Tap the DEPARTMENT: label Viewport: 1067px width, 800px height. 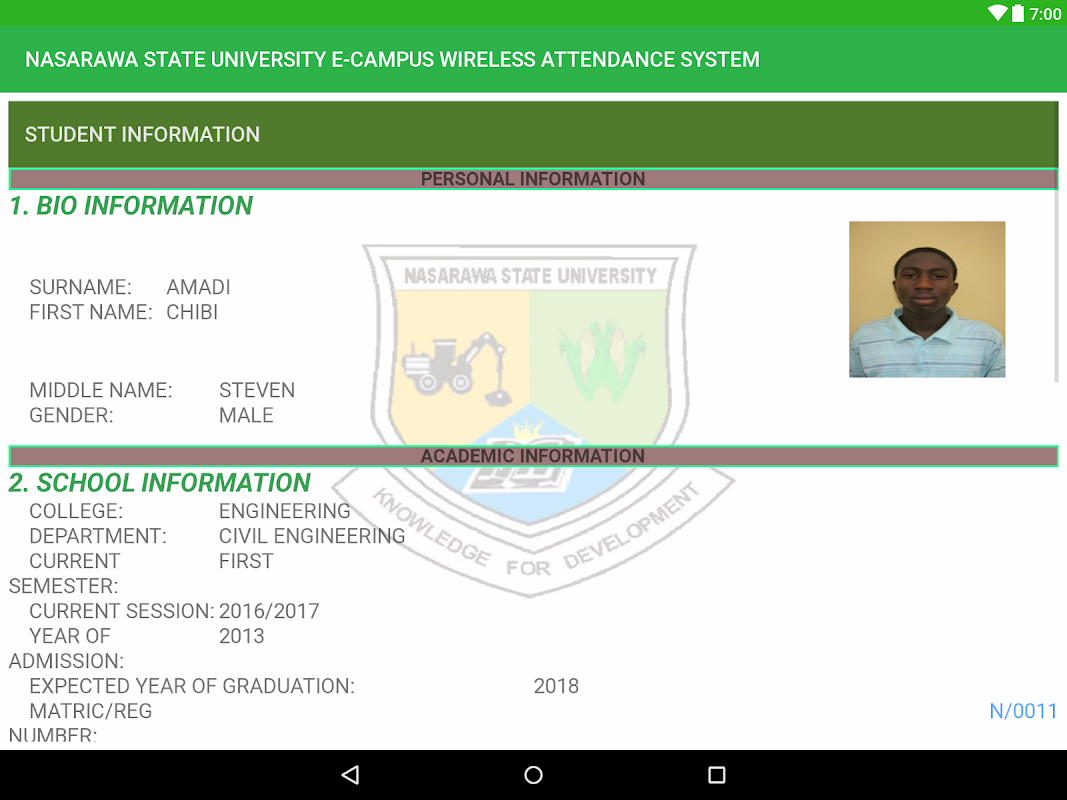(97, 536)
